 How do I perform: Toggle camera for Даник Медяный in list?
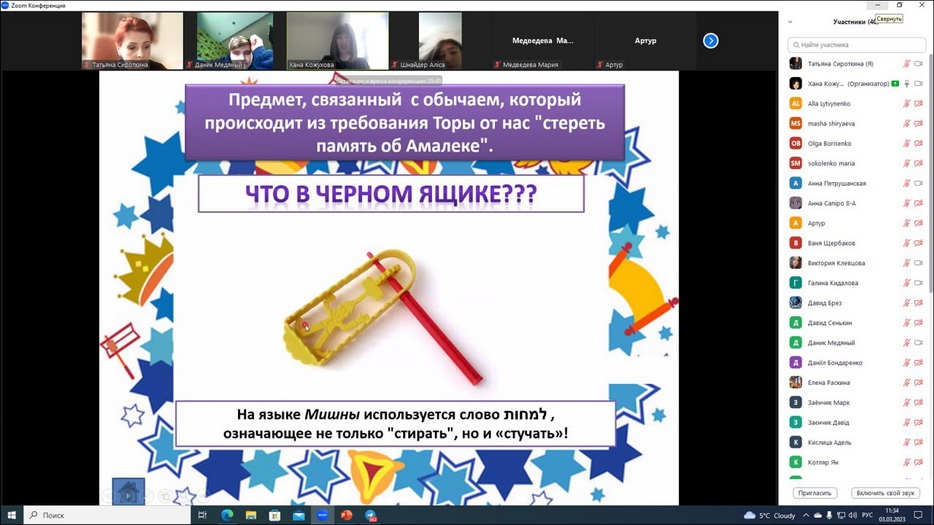pos(918,343)
